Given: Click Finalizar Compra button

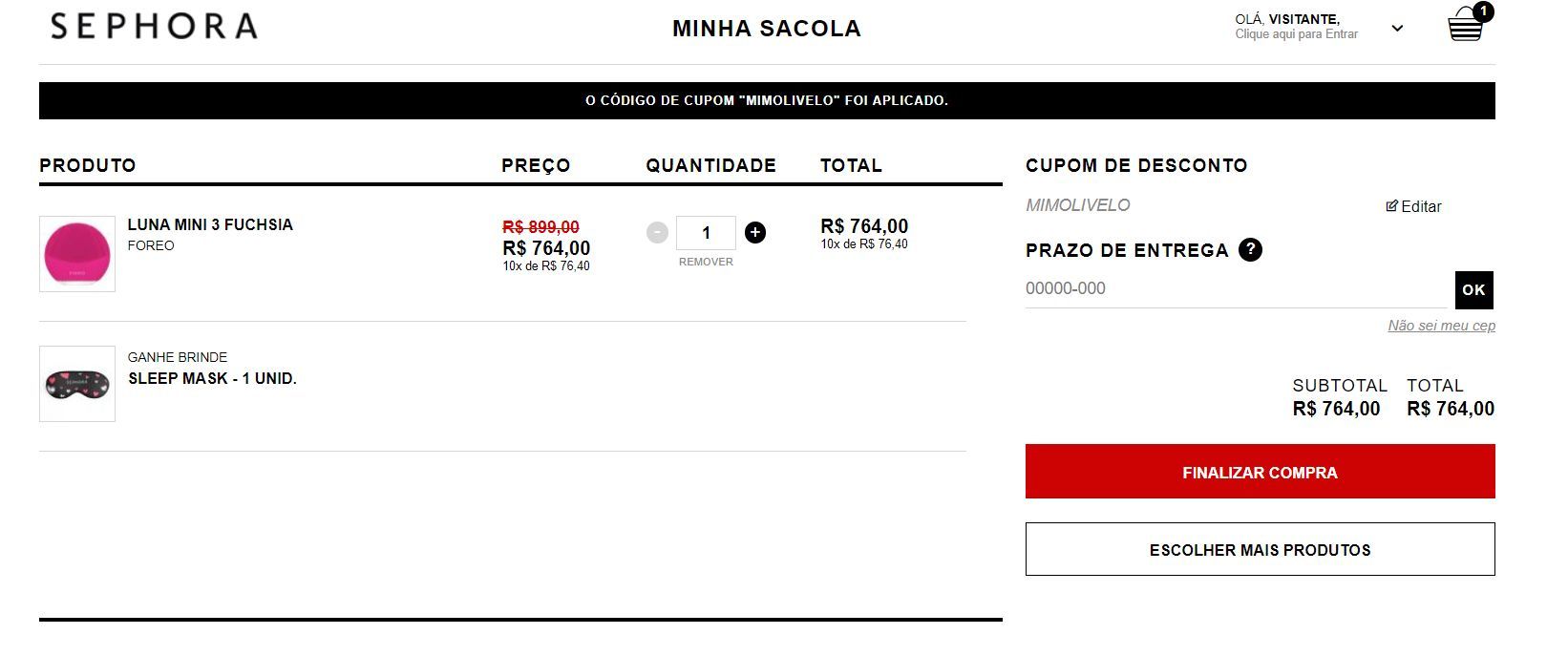Looking at the screenshot, I should (x=1260, y=472).
